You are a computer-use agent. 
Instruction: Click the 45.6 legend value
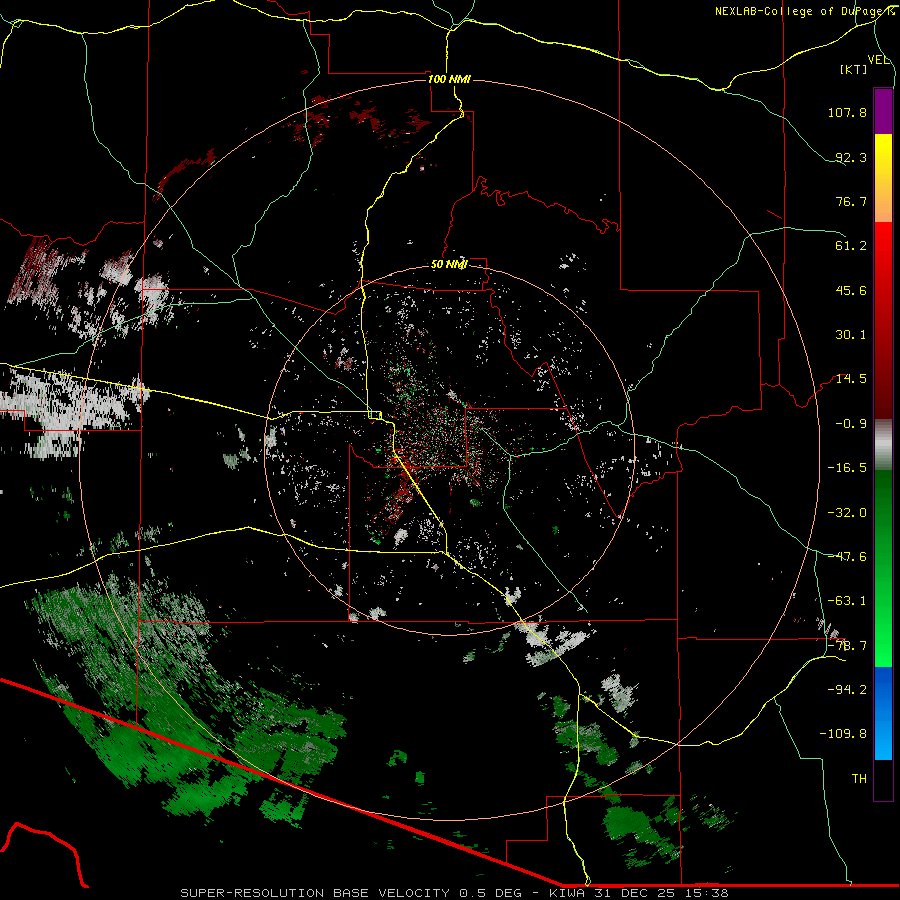[851, 290]
